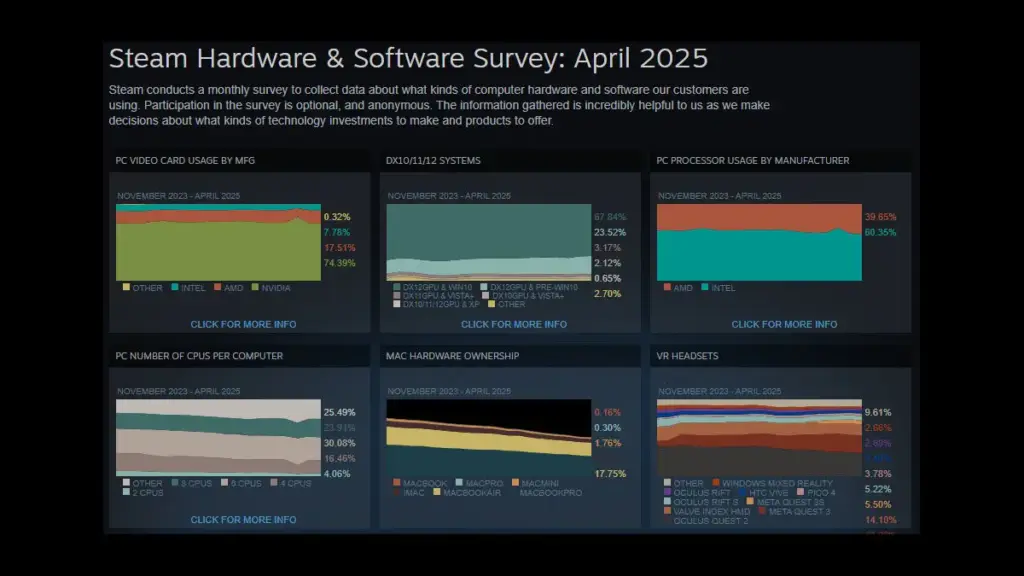The height and width of the screenshot is (576, 1024).
Task: Click AMD legend swatch in processor chart
Action: [667, 287]
